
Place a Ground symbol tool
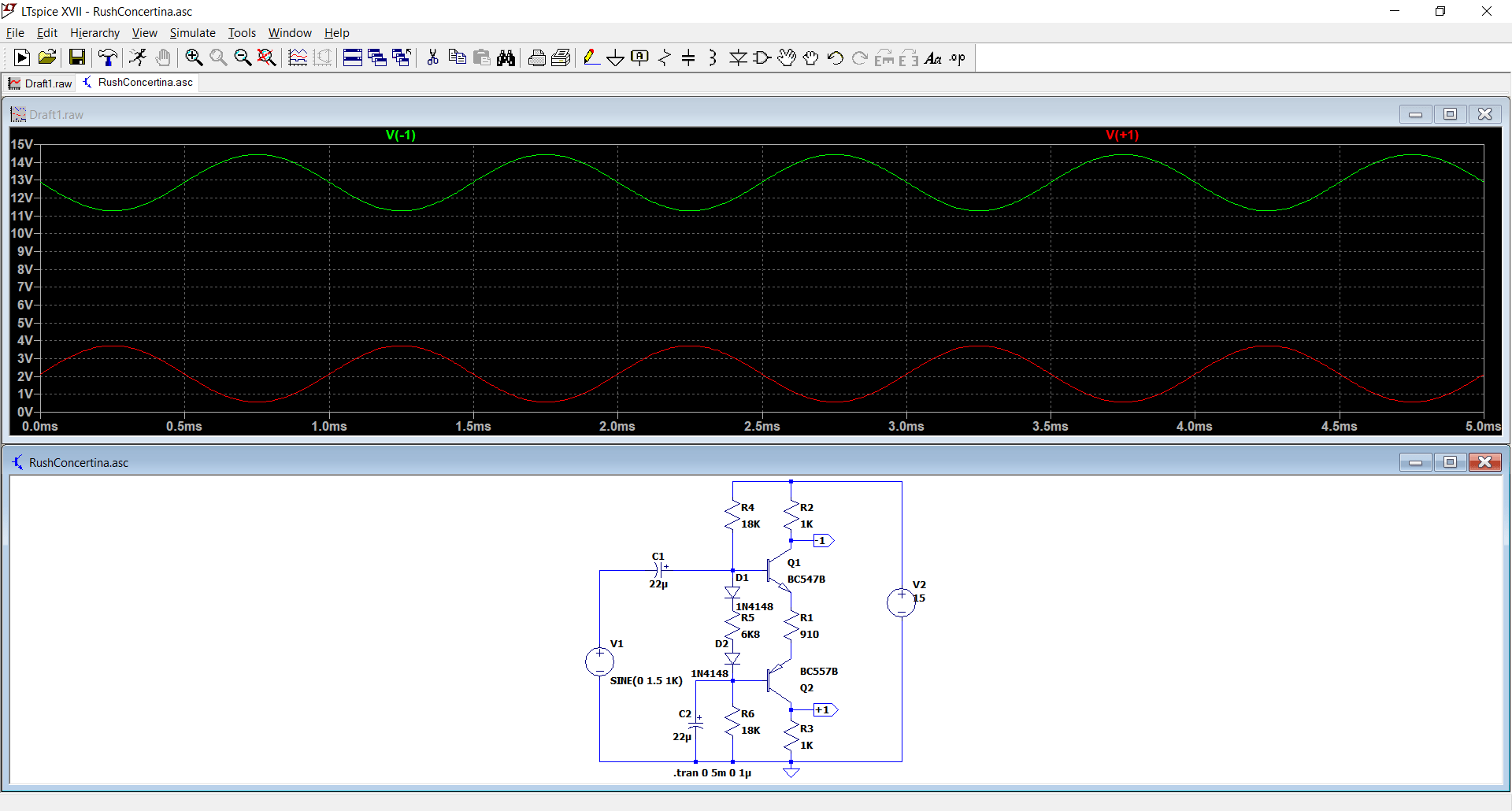(x=616, y=57)
